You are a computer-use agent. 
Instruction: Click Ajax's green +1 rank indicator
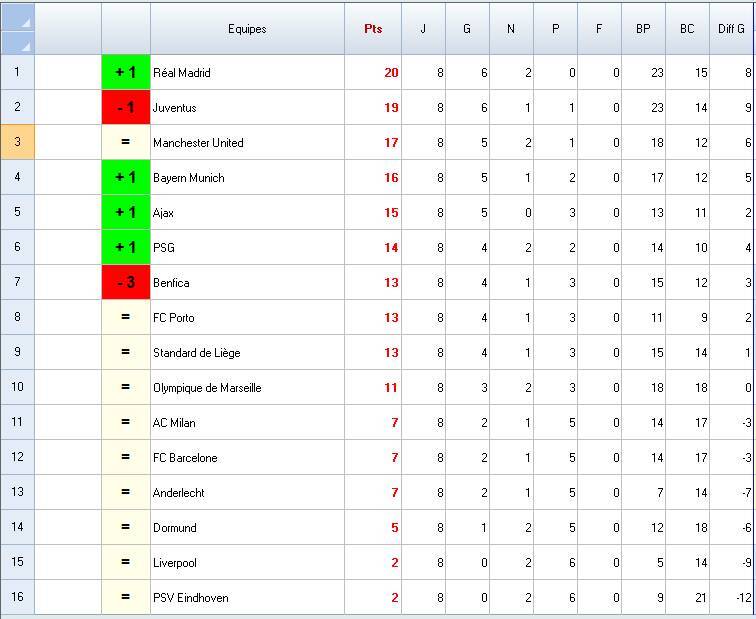coord(125,212)
